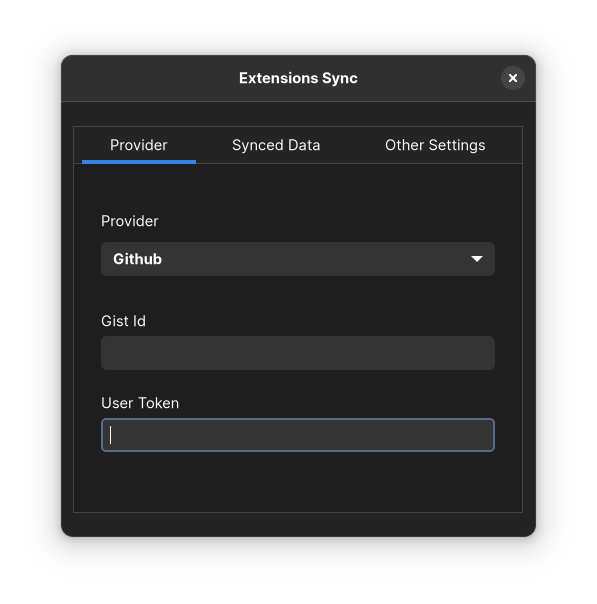
Task: Click the Gist Id label
Action: click(123, 321)
